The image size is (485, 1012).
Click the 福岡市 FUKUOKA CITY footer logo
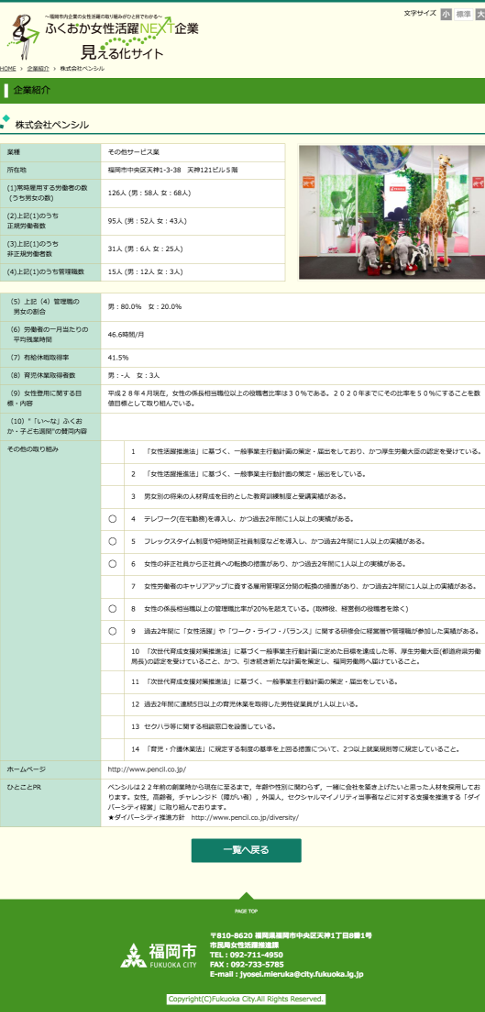159,956
